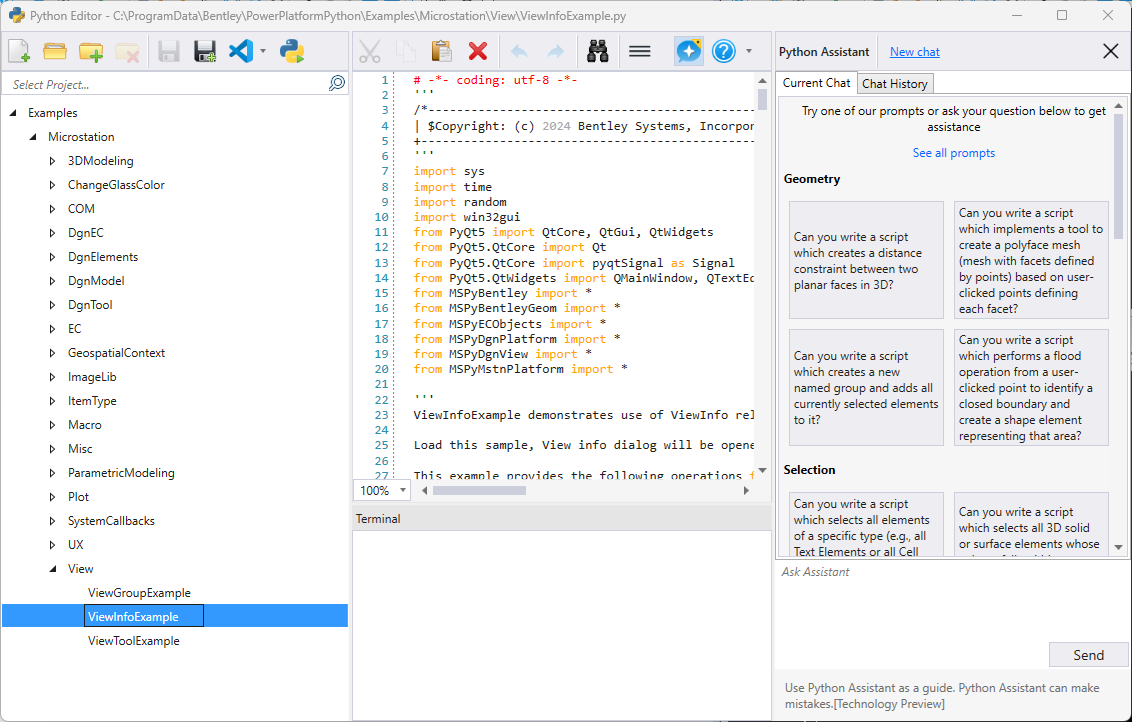The width and height of the screenshot is (1132, 722).
Task: Delete selection with red X icon
Action: 478,51
